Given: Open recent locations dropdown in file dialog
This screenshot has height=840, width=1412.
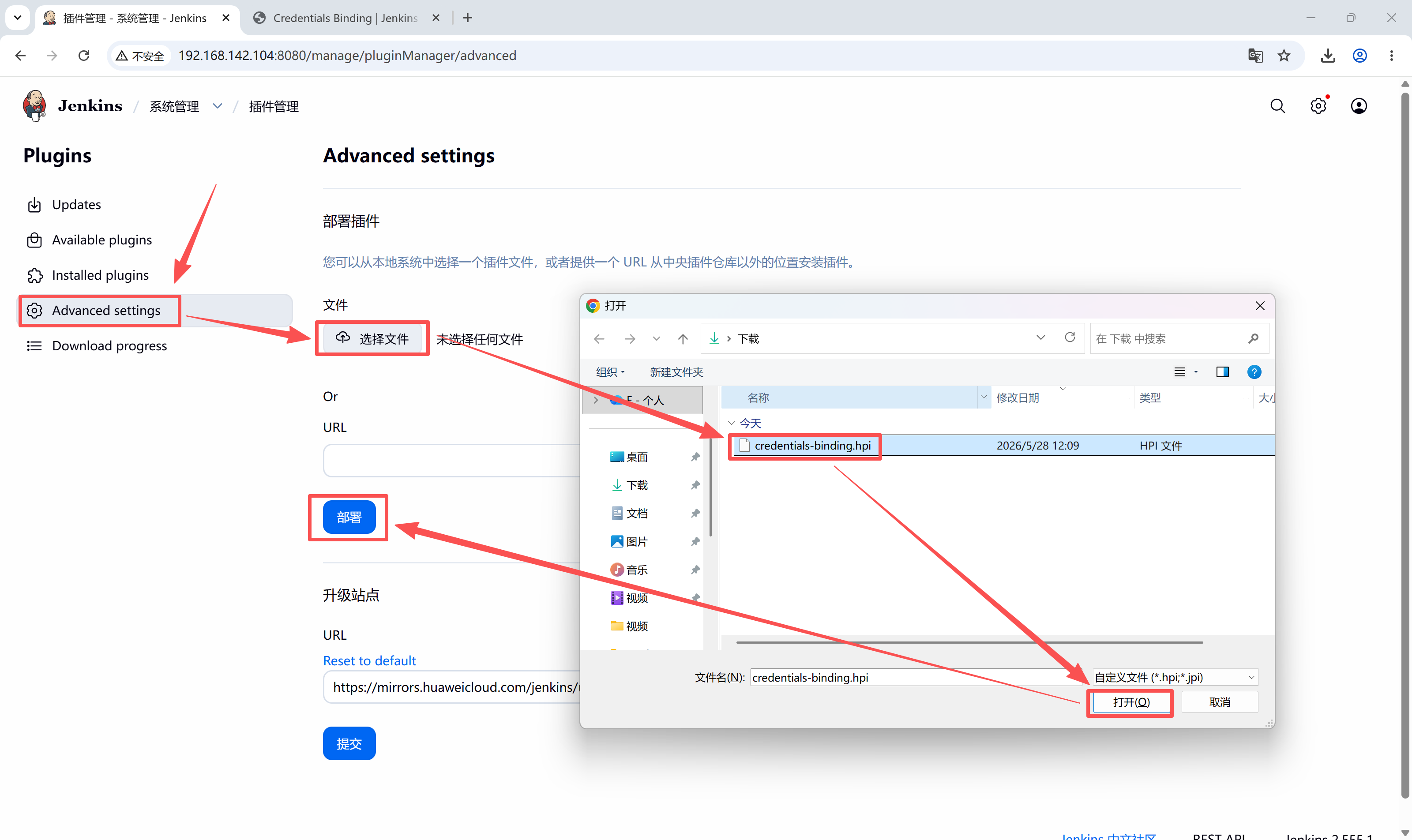Looking at the screenshot, I should tap(656, 338).
